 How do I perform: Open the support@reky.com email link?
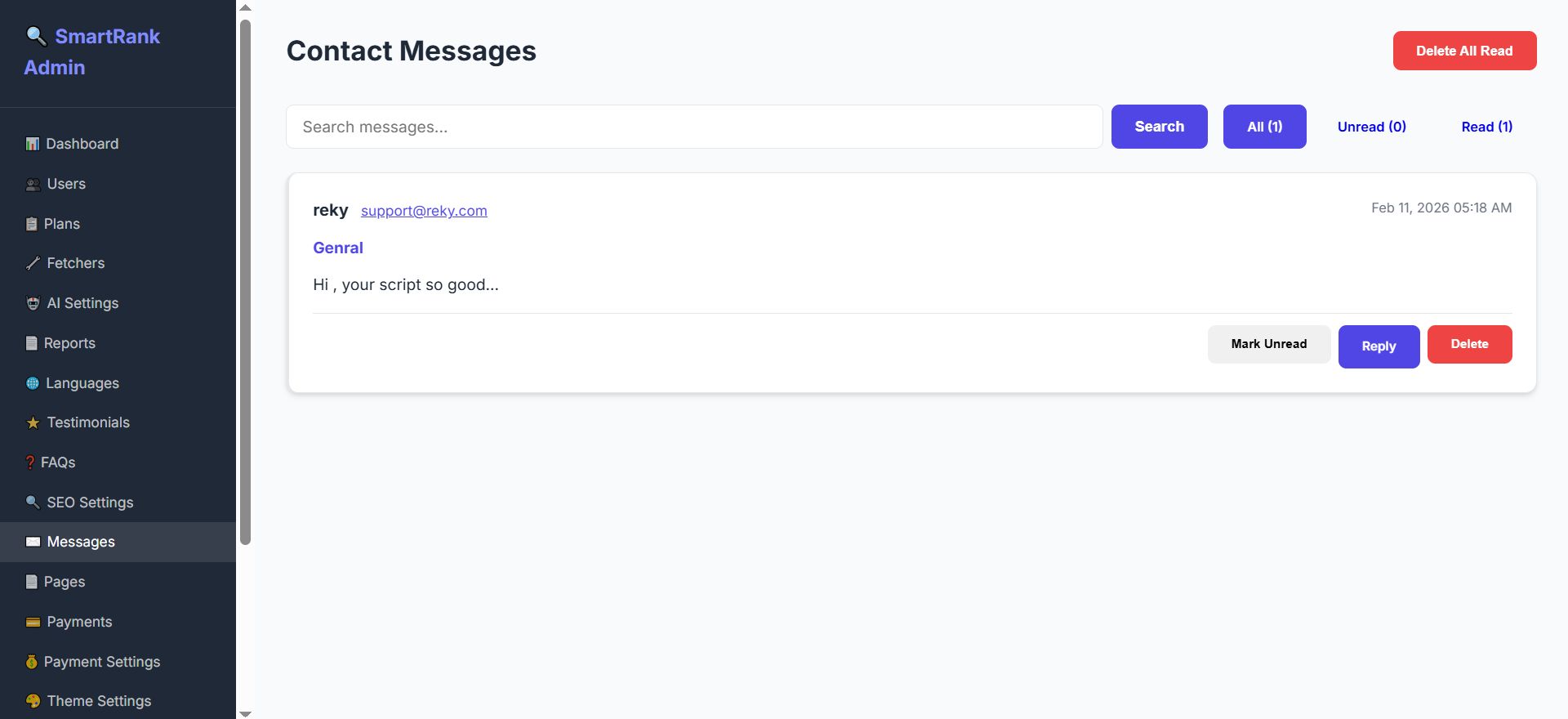coord(424,211)
